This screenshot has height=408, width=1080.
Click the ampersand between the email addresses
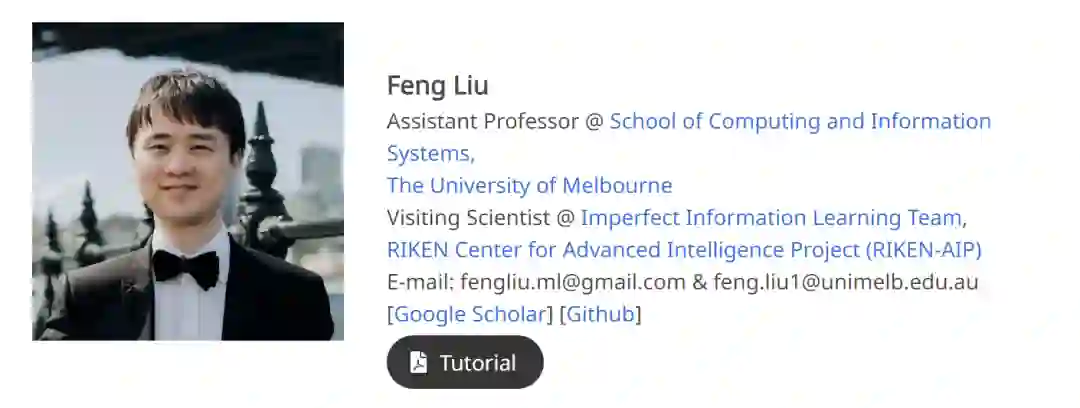(699, 282)
